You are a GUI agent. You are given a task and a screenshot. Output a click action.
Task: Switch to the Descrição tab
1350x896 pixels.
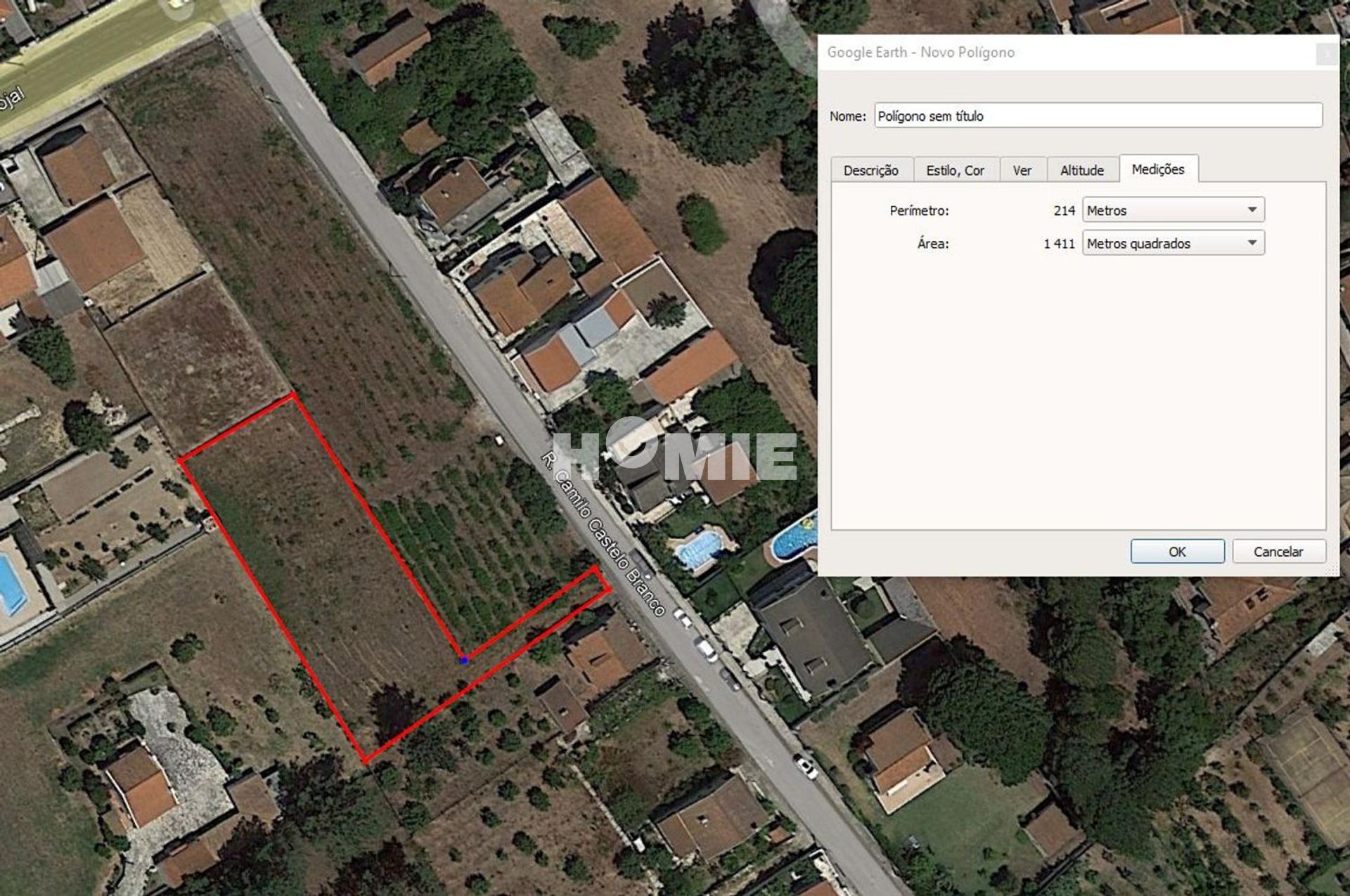(x=871, y=170)
